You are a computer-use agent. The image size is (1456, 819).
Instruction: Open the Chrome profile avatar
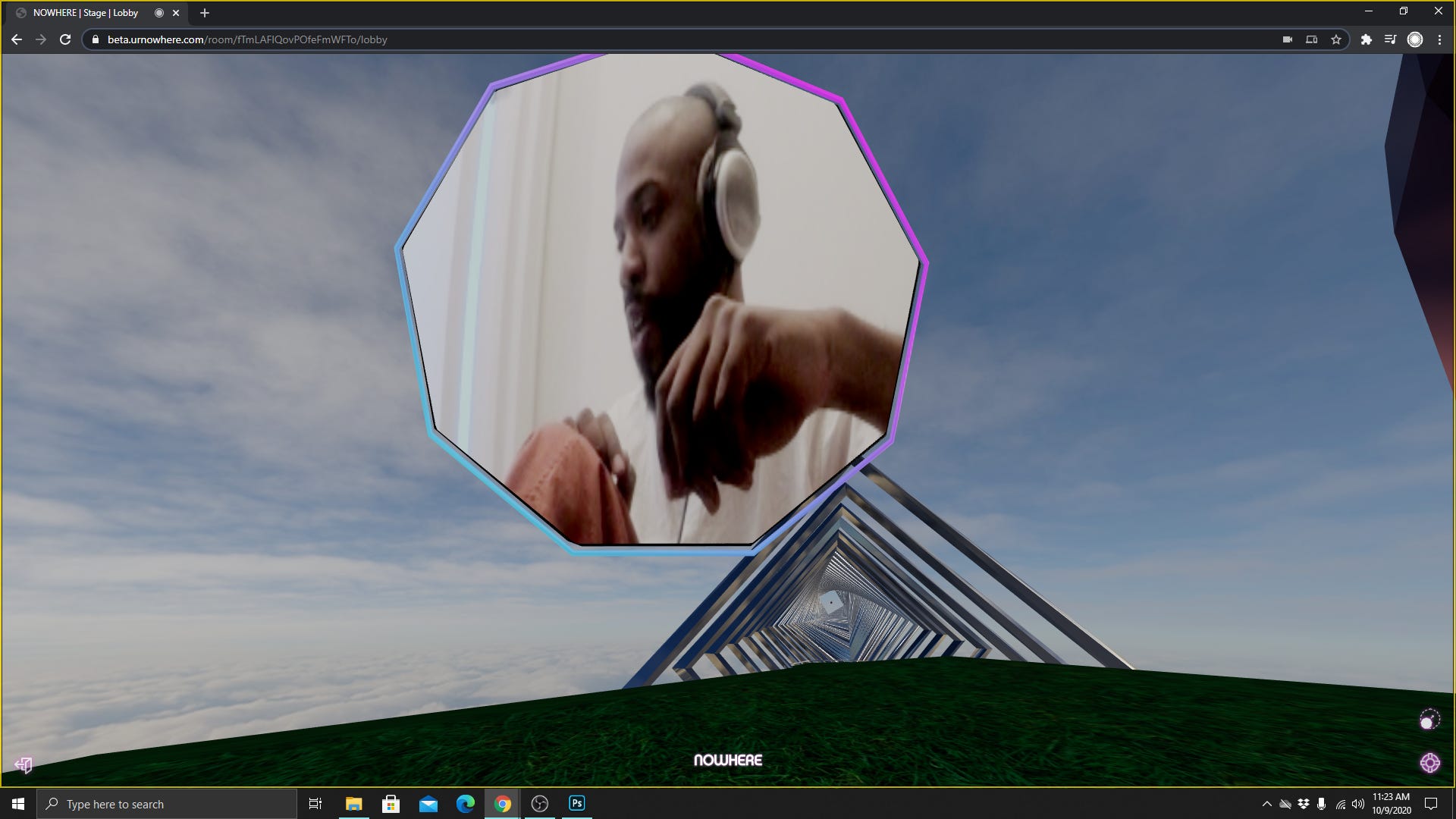pyautogui.click(x=1415, y=39)
